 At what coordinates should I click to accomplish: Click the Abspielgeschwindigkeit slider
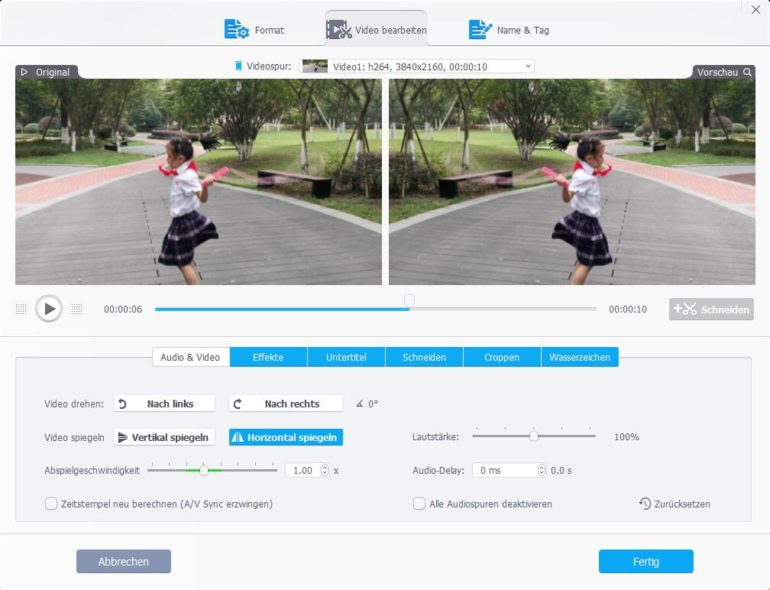pos(212,470)
